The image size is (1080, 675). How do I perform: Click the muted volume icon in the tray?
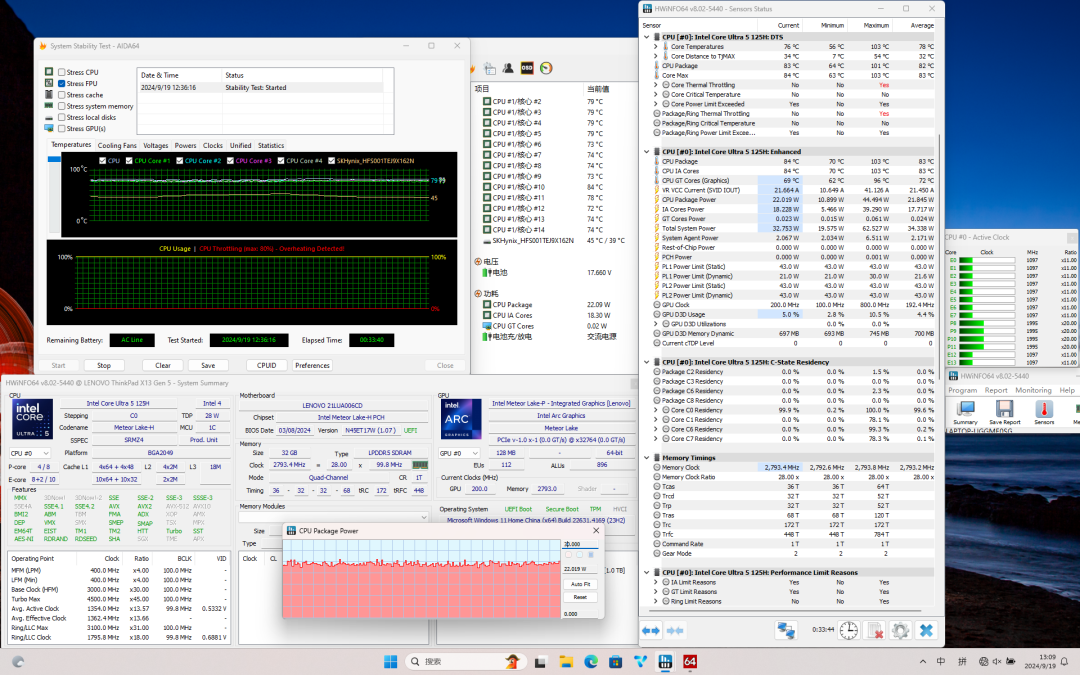pos(996,662)
